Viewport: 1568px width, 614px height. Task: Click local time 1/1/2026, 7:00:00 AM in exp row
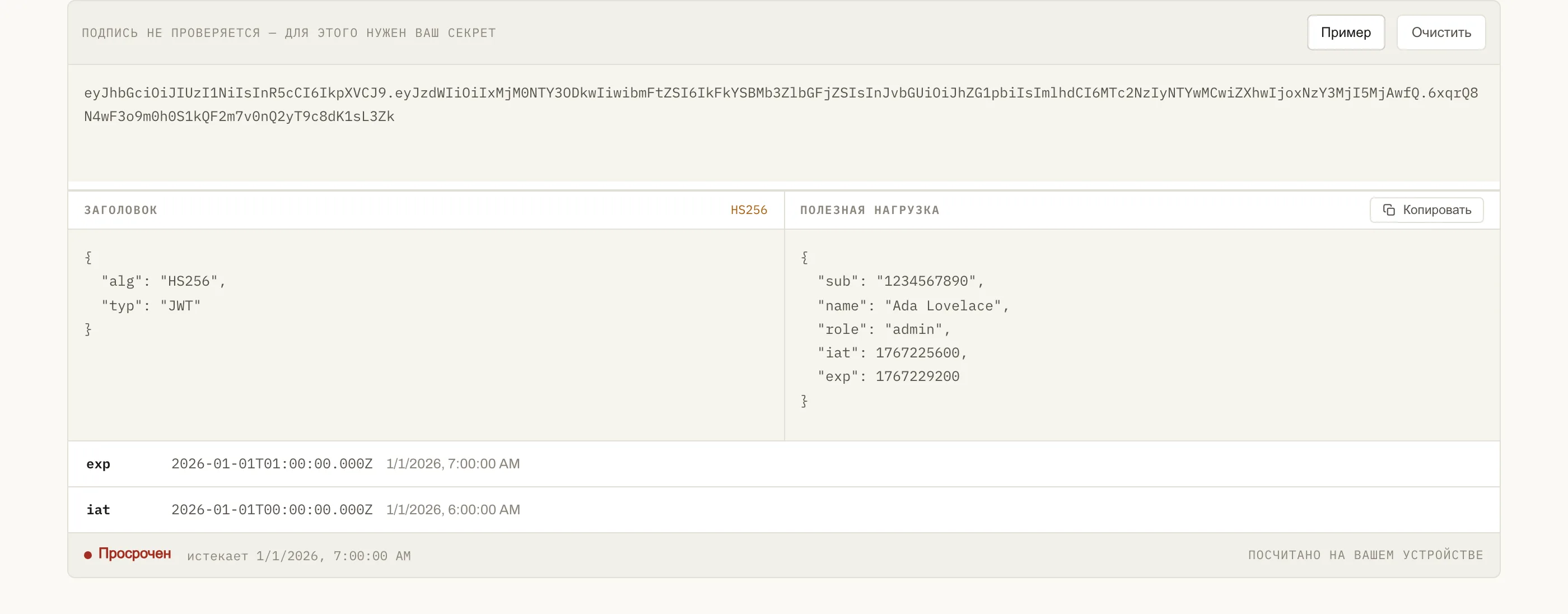453,463
